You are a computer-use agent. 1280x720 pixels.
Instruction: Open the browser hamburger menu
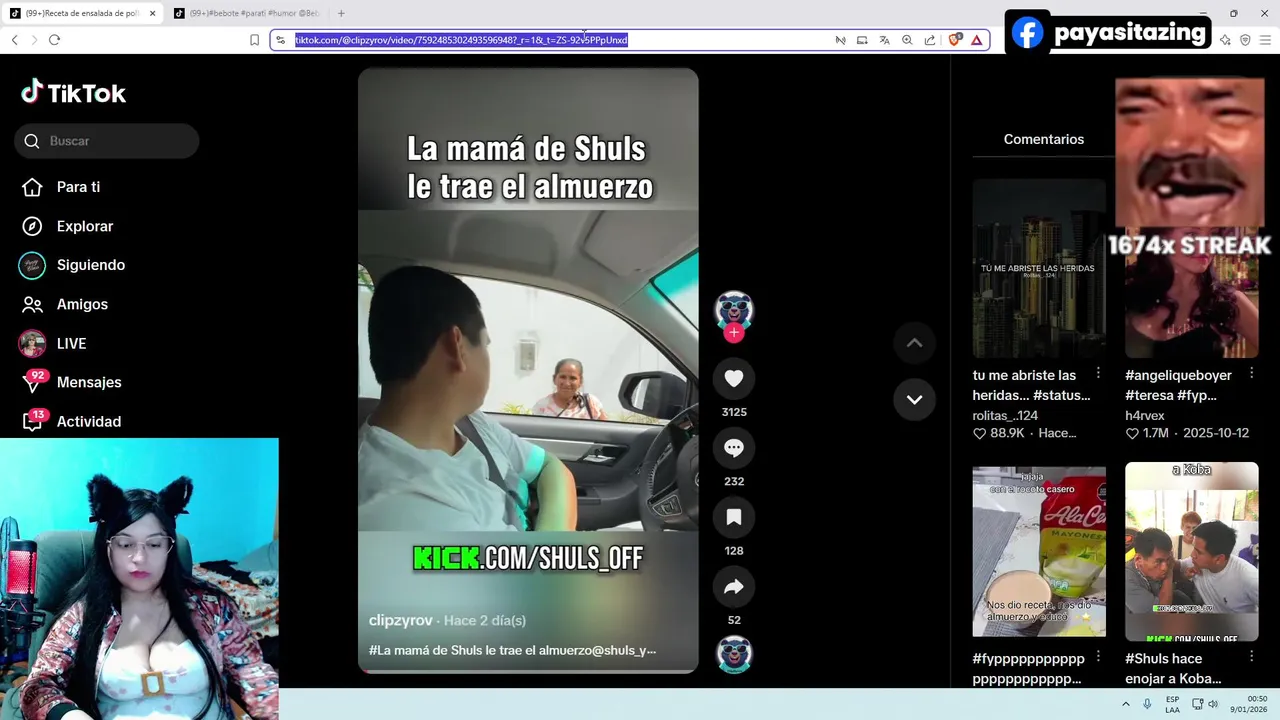click(x=1265, y=40)
